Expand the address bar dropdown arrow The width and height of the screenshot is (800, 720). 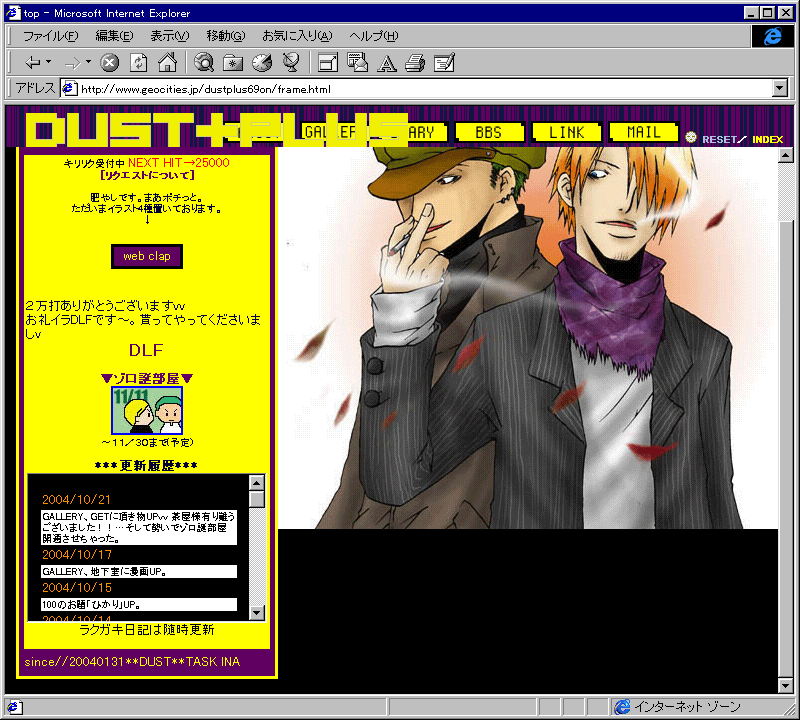tap(779, 88)
